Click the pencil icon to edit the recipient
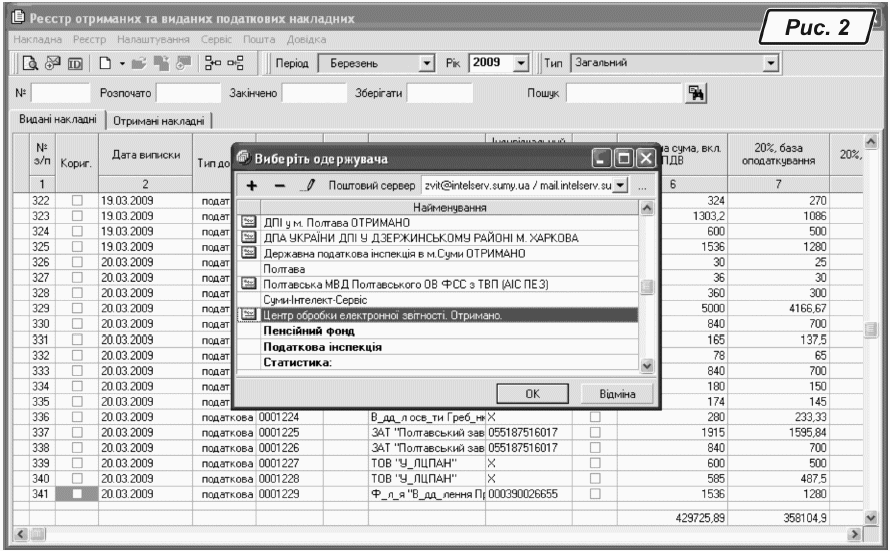 tap(303, 187)
